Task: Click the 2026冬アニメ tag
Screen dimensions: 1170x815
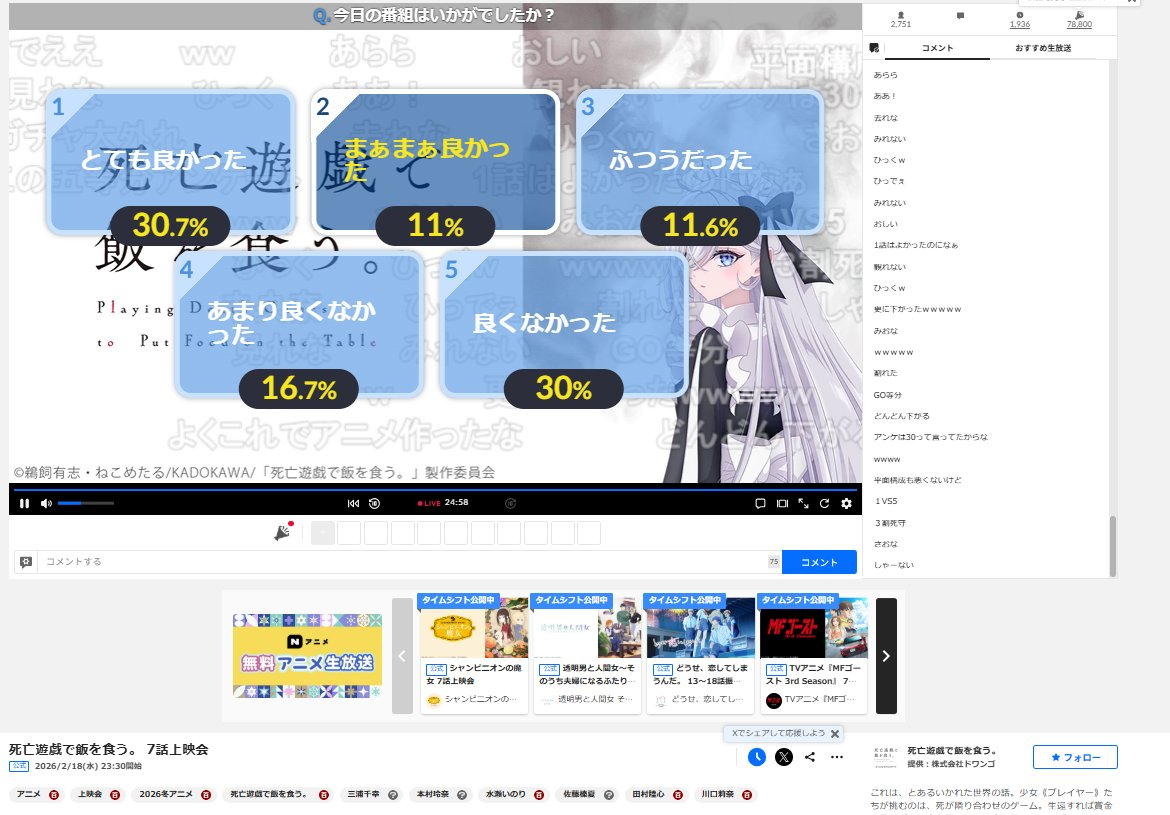Action: click(166, 794)
